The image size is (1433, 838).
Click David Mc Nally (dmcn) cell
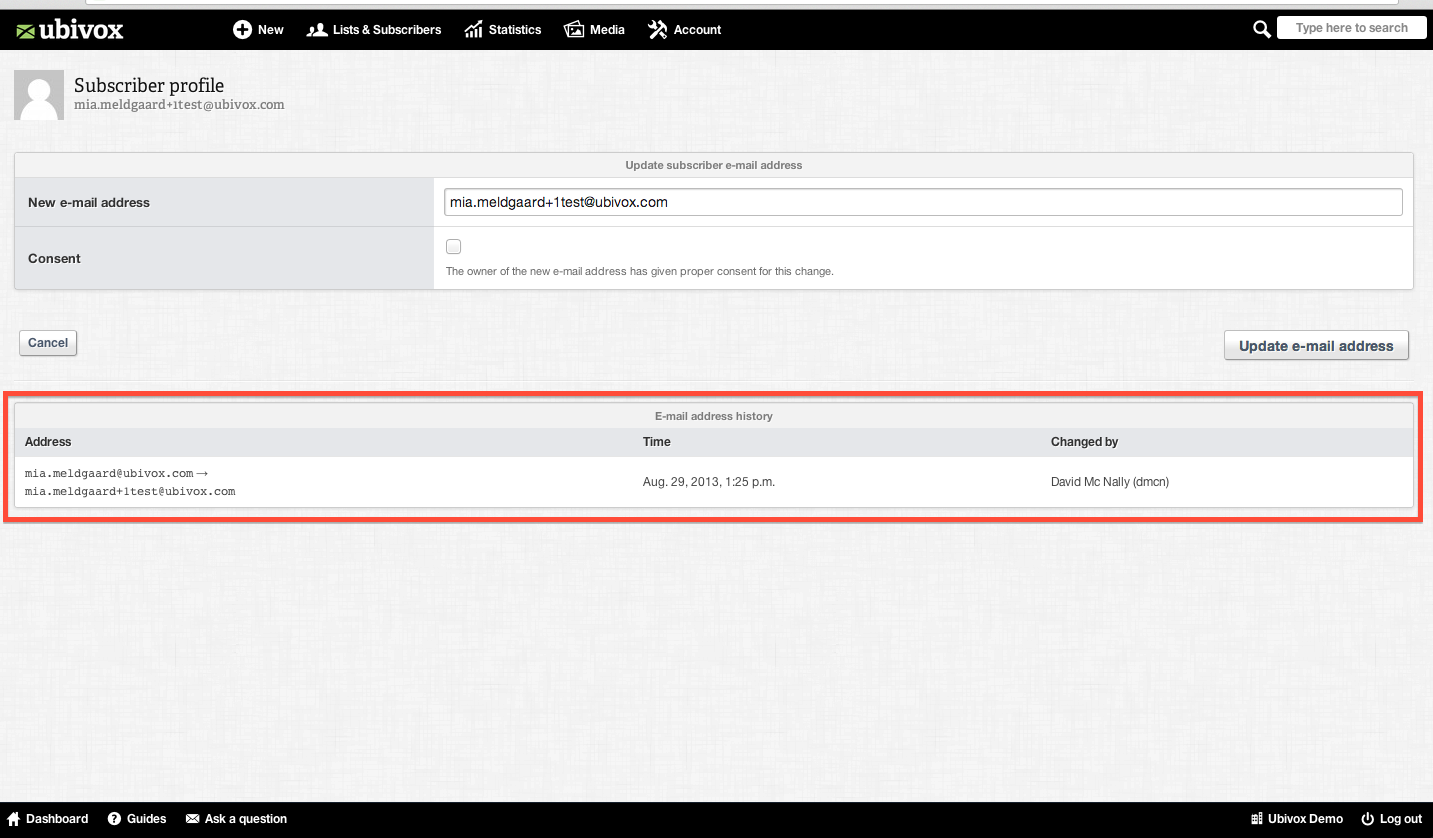1110,482
